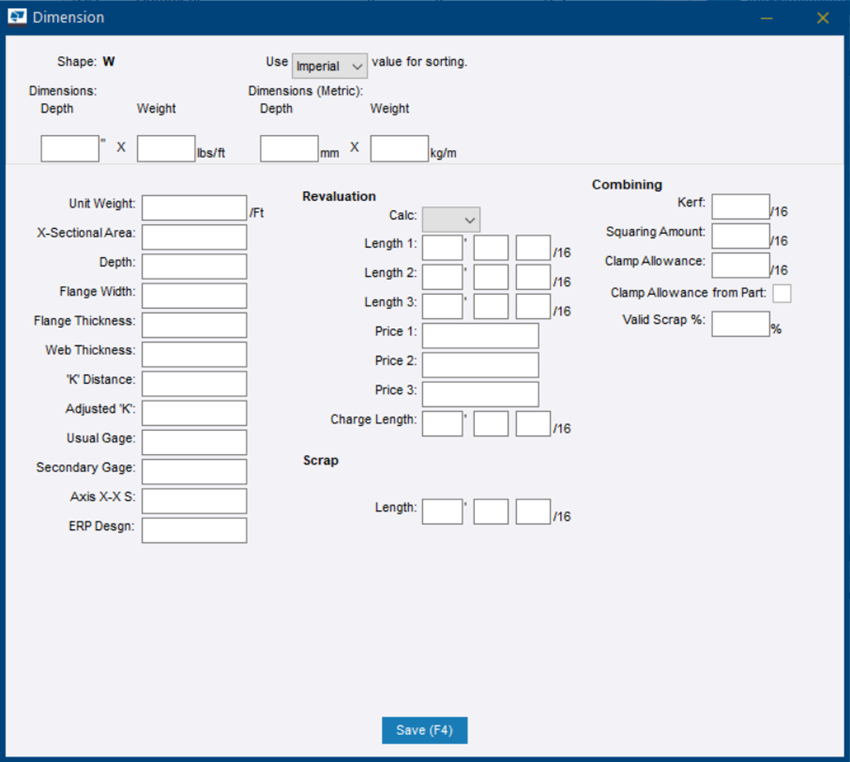Click the Kerf field under Combining
850x762 pixels.
point(739,206)
